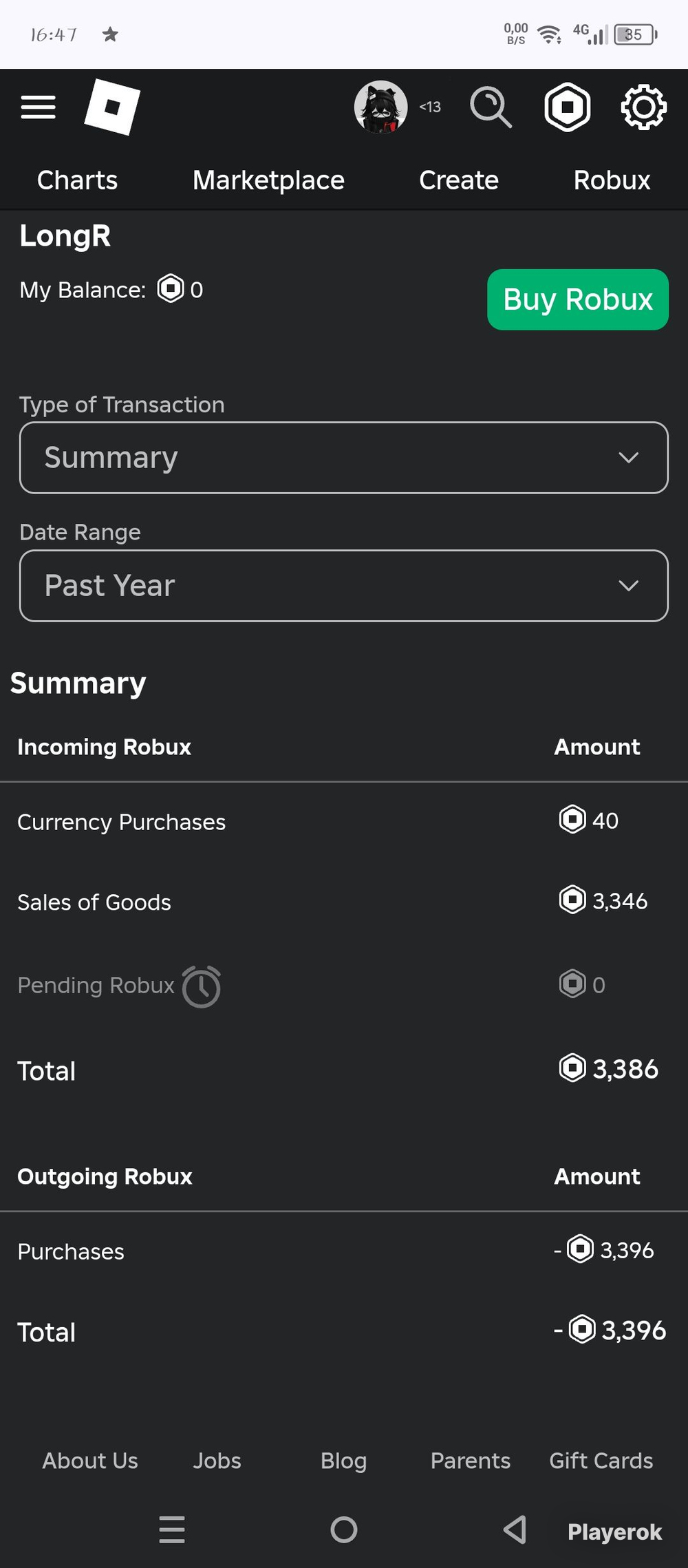Open the settings gear icon
The height and width of the screenshot is (1568, 688).
pyautogui.click(x=643, y=107)
